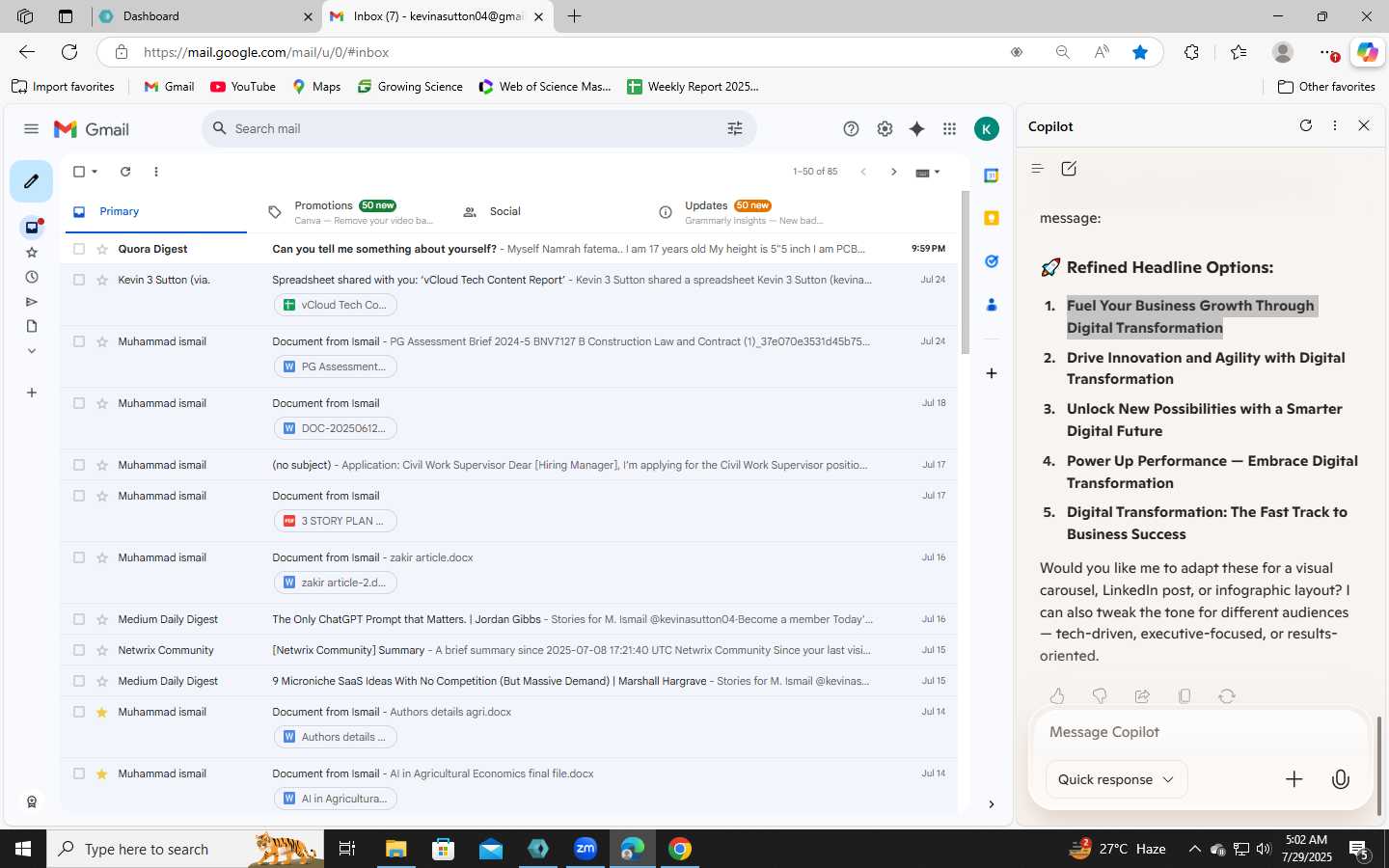The width and height of the screenshot is (1389, 868).
Task: Refresh the Copilot pane
Action: point(1306,125)
